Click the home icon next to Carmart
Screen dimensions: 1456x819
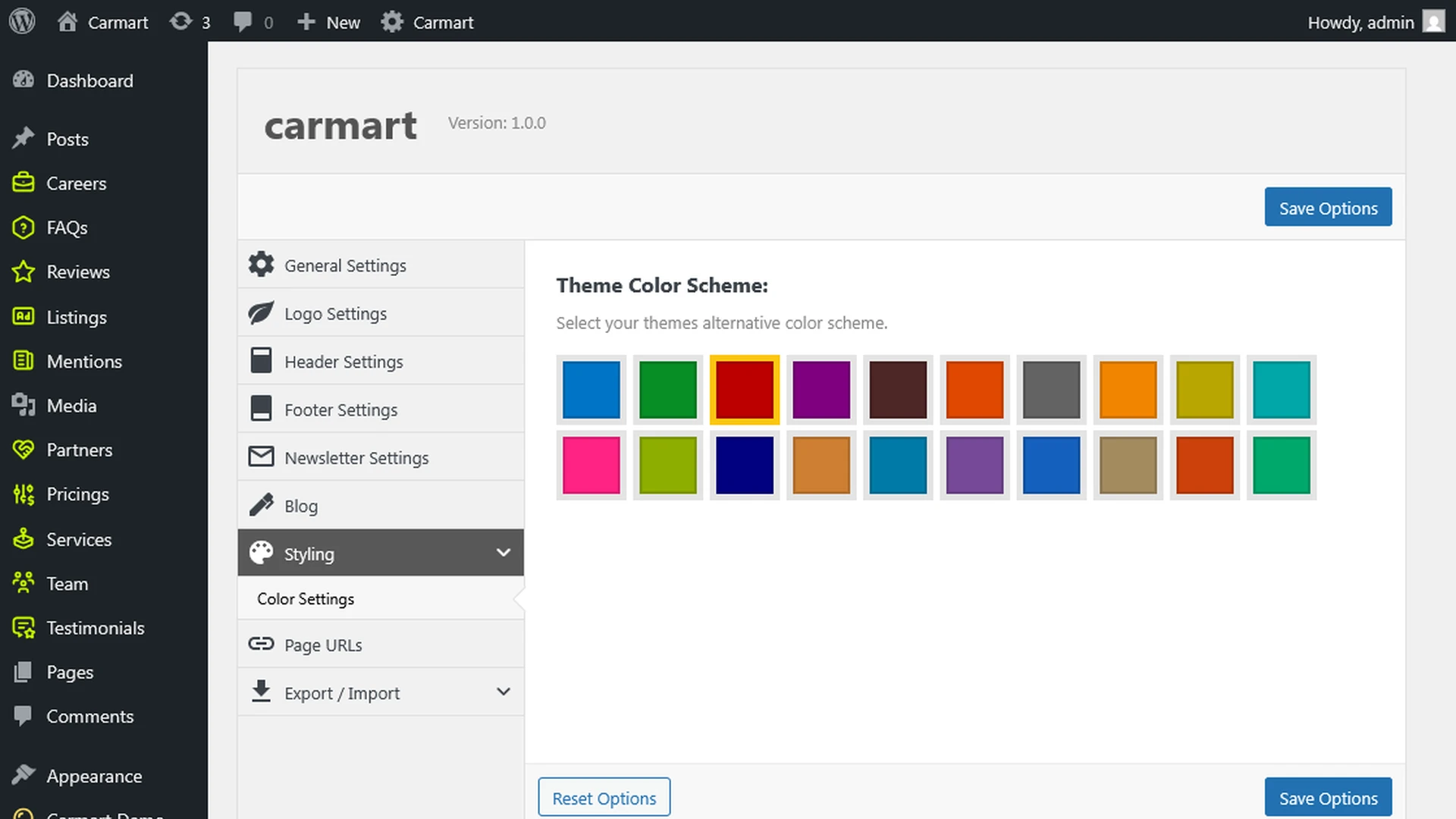tap(67, 22)
